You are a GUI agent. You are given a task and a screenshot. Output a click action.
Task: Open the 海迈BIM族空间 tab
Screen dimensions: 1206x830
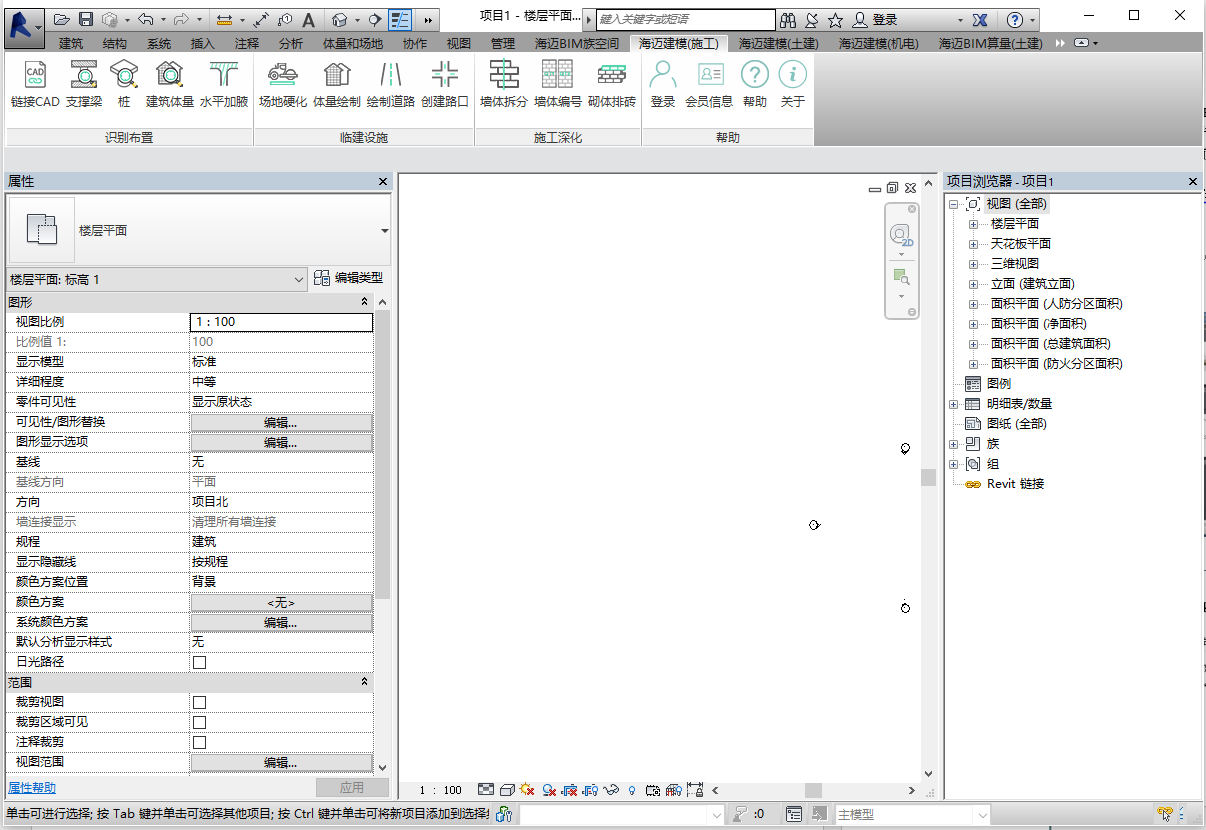click(577, 43)
